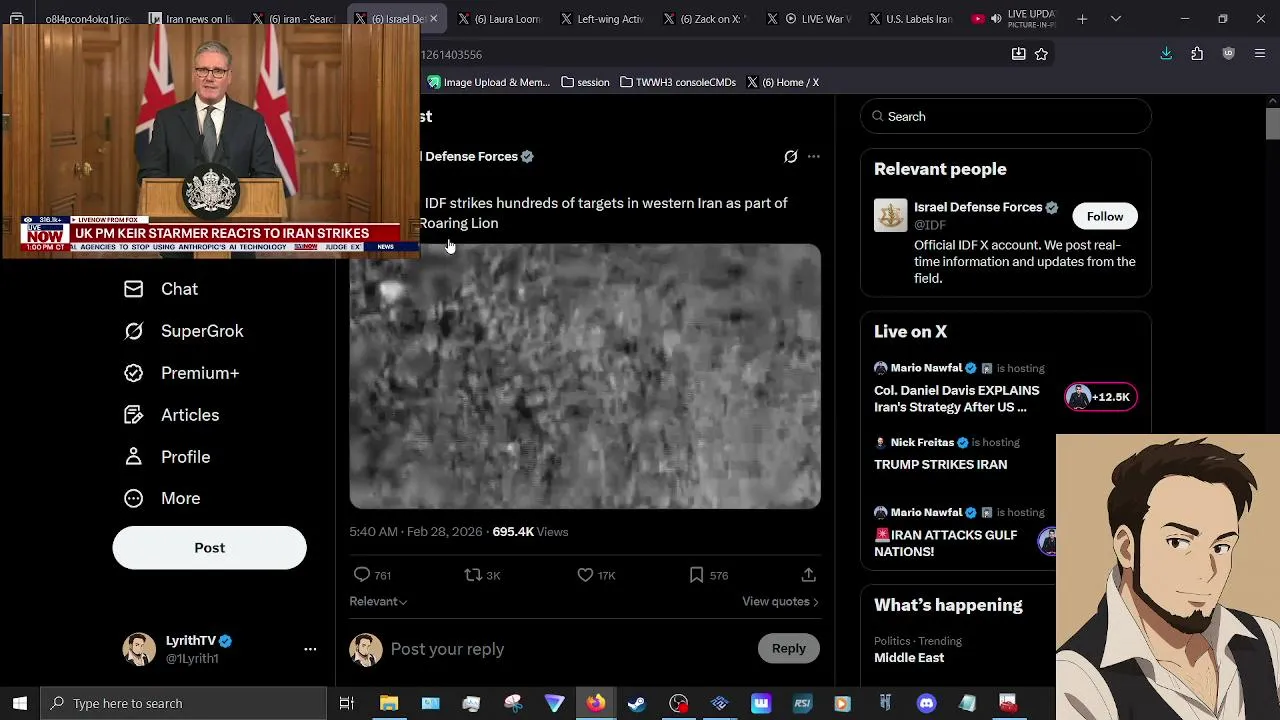Open View quotes link

pos(780,601)
